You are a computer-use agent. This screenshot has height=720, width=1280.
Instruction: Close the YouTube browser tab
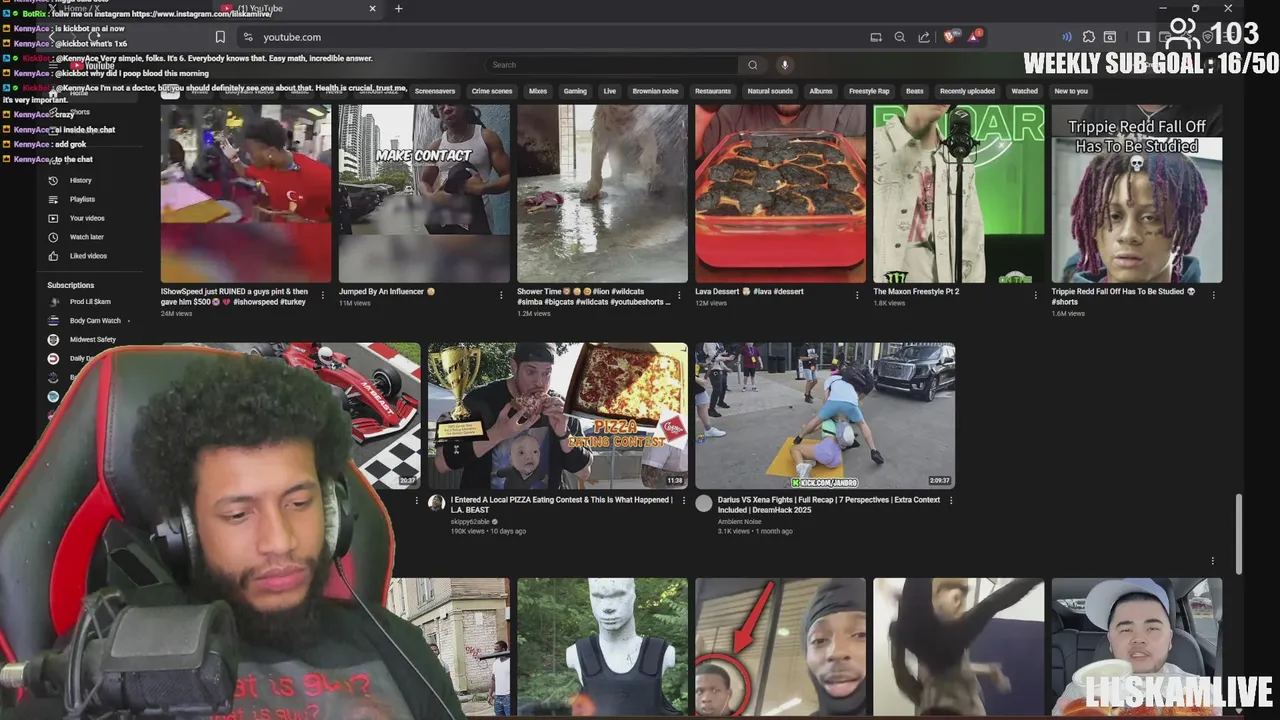coord(372,9)
